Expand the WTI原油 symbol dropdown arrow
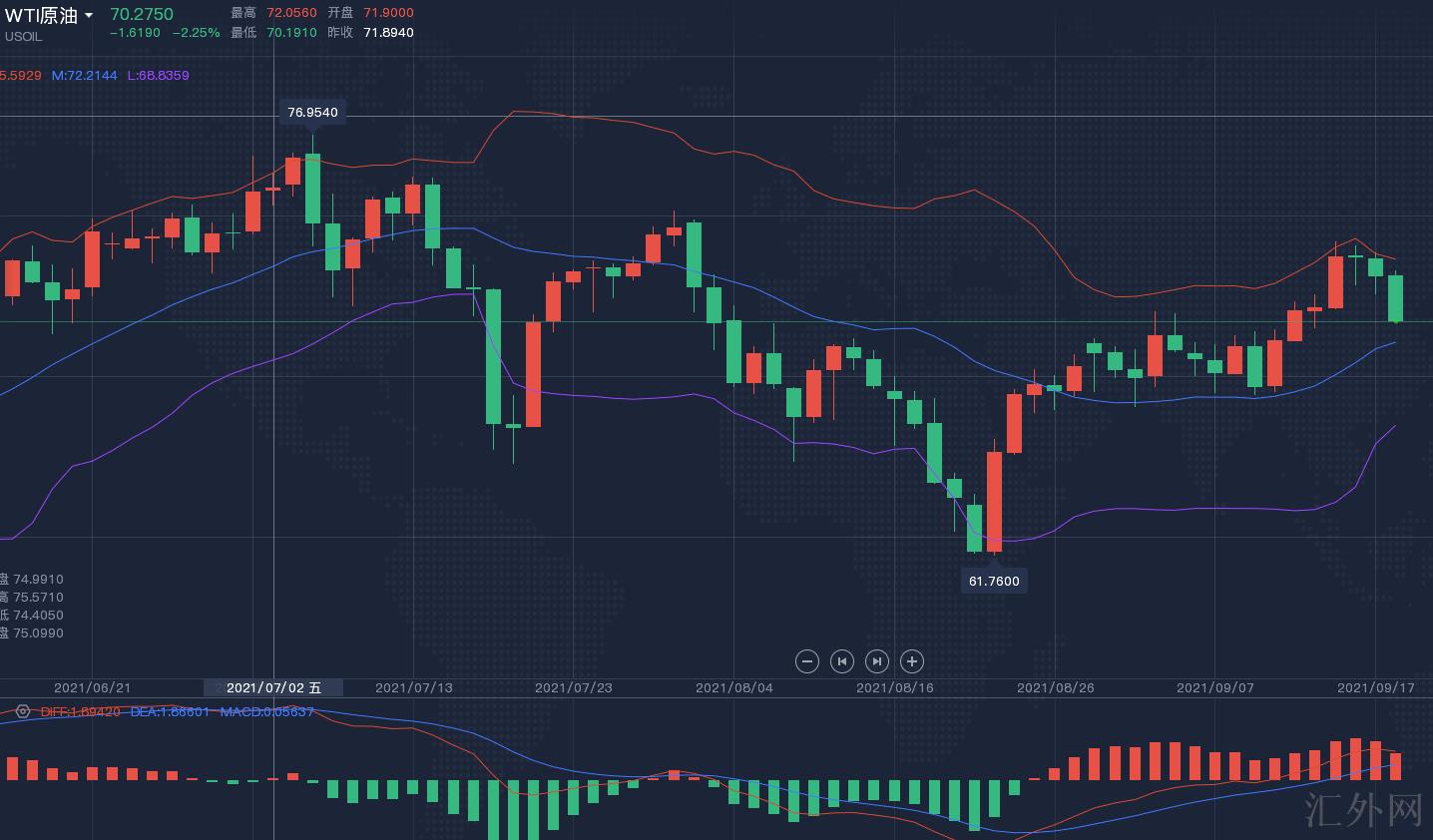This screenshot has width=1433, height=840. [89, 16]
